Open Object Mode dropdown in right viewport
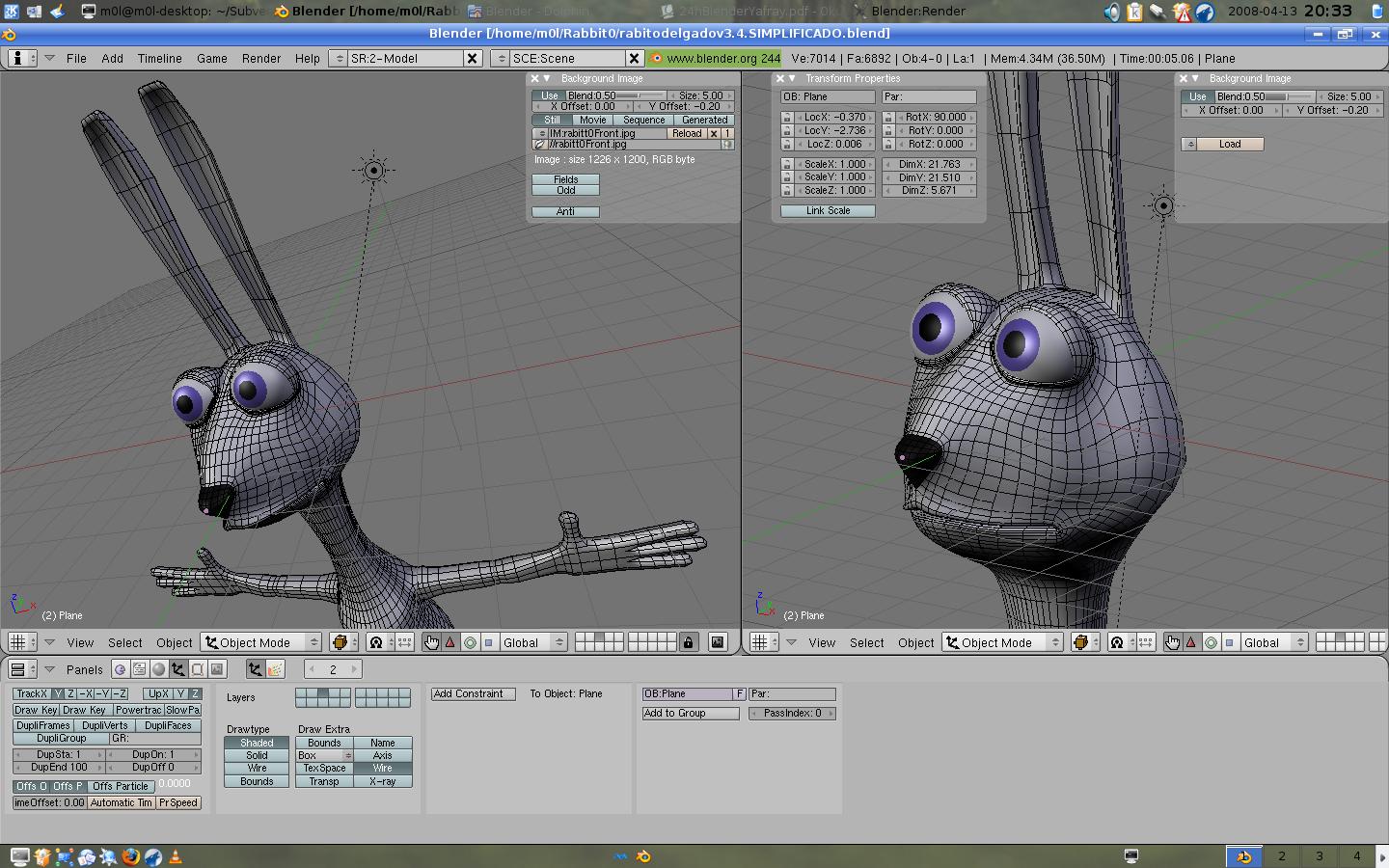Image resolution: width=1389 pixels, height=868 pixels. coord(1003,642)
